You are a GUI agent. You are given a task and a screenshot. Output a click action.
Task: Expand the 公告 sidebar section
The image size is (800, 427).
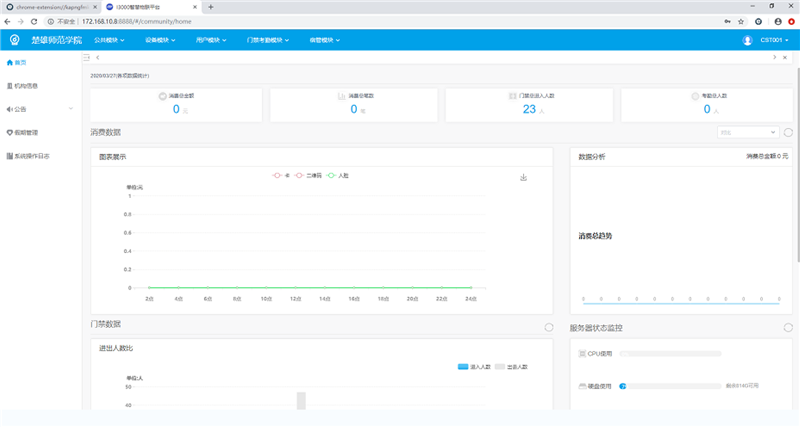(40, 109)
